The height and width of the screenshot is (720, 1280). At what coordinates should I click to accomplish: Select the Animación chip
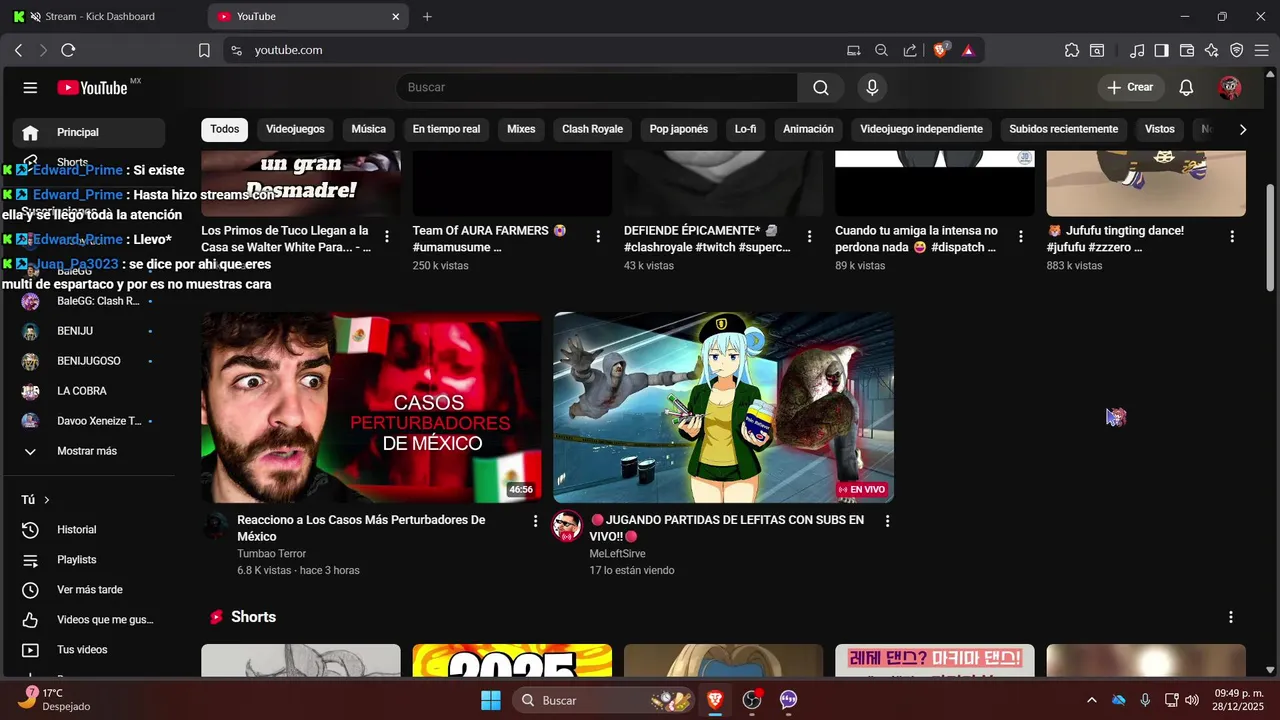(x=808, y=129)
